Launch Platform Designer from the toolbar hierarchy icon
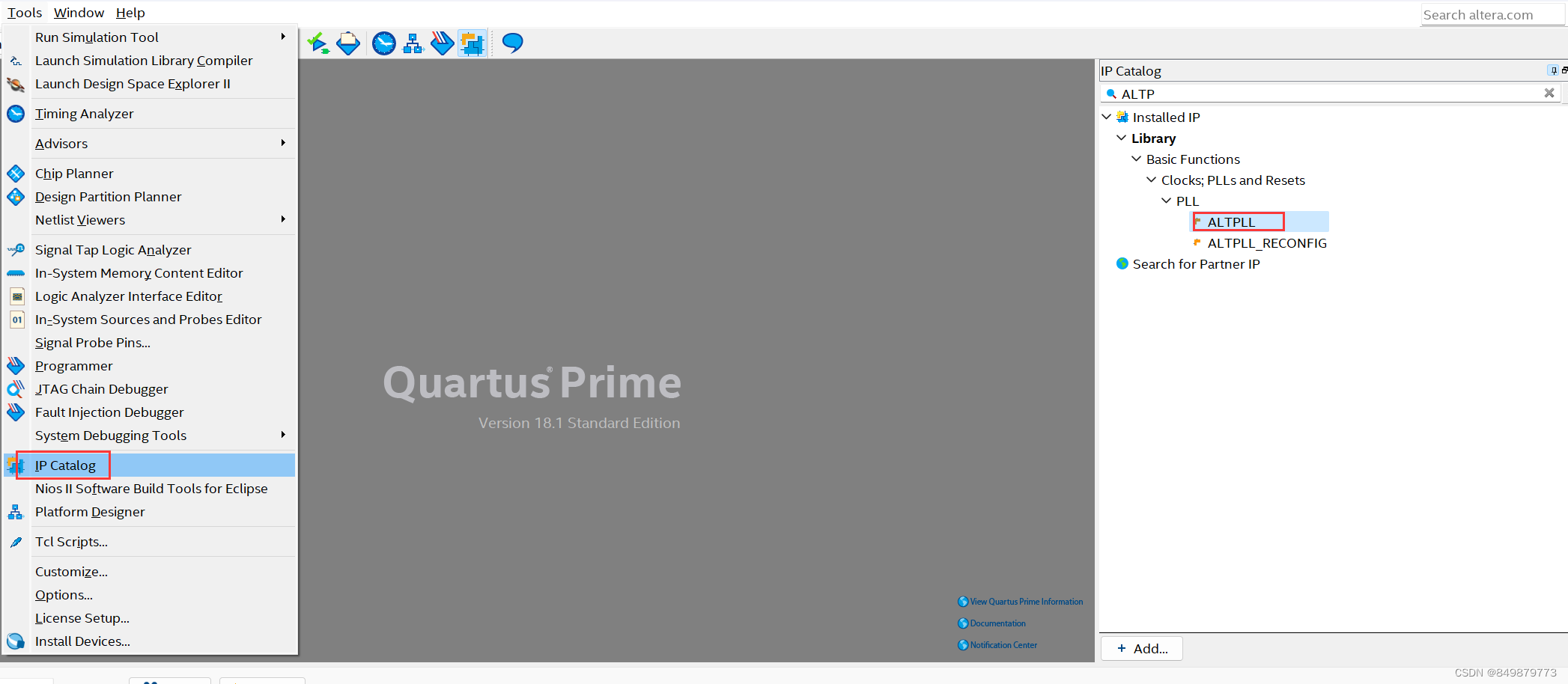The image size is (1568, 684). coord(413,43)
